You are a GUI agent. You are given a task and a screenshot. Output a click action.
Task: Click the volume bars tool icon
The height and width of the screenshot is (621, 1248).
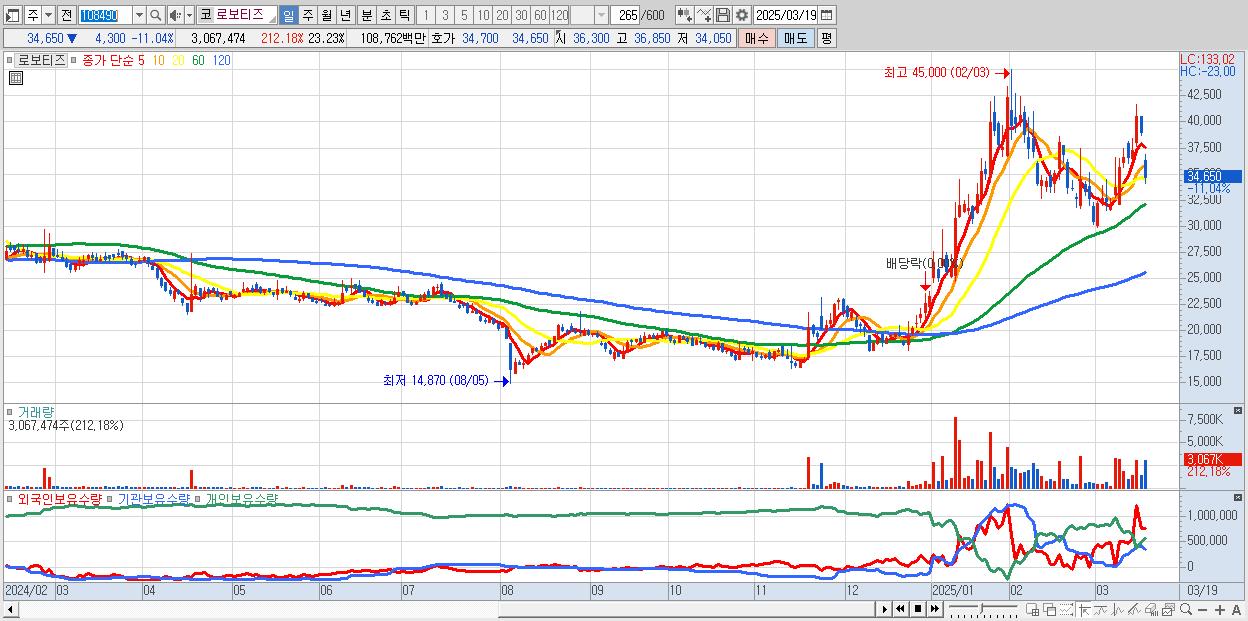[1151, 610]
